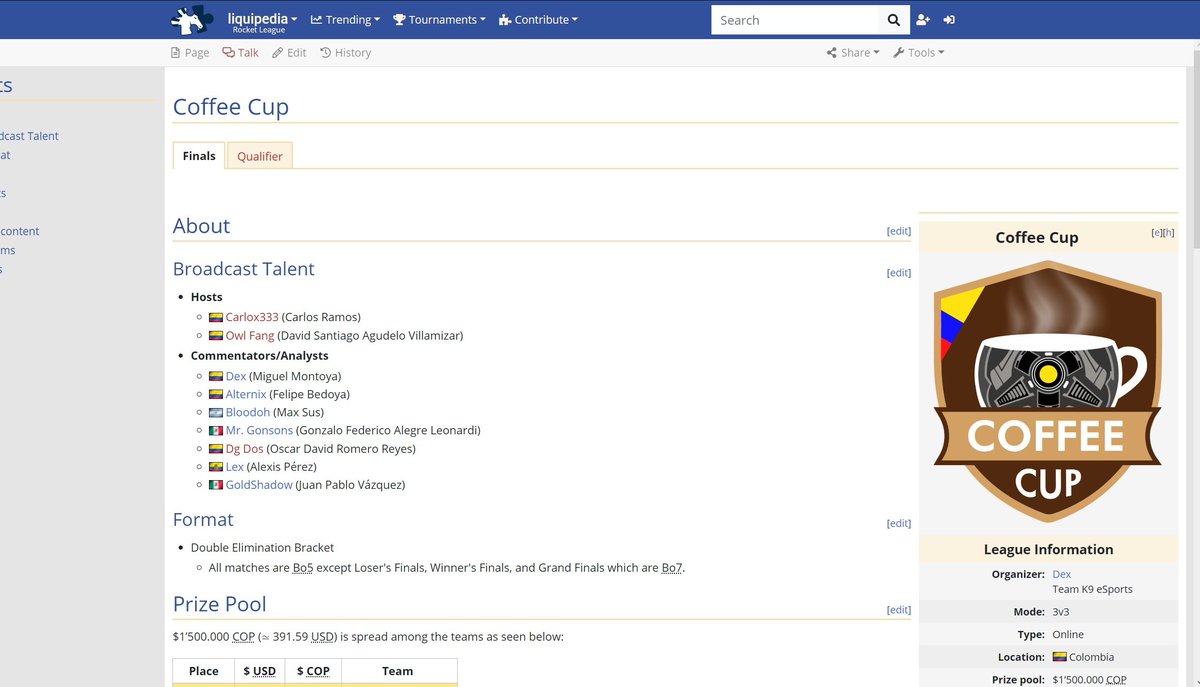
Task: Click the League Information infobox header
Action: coord(1048,549)
